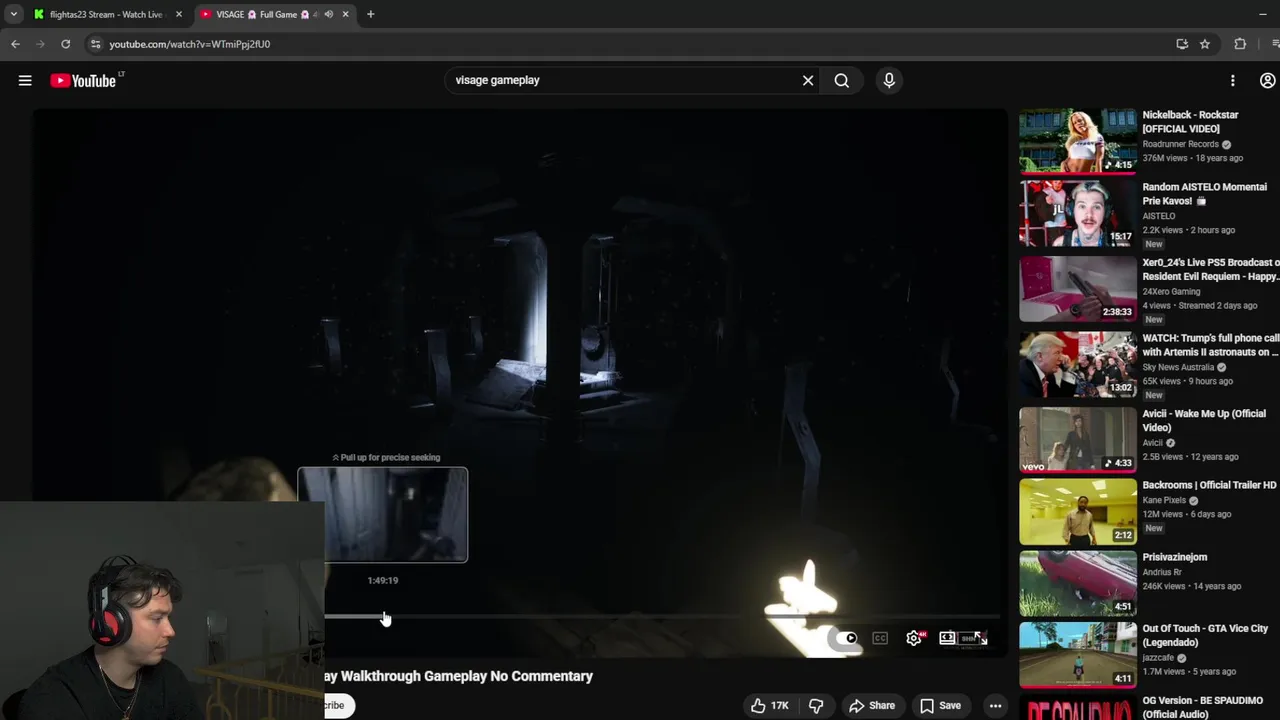Click 'AISTELO' channel name

pyautogui.click(x=1159, y=216)
